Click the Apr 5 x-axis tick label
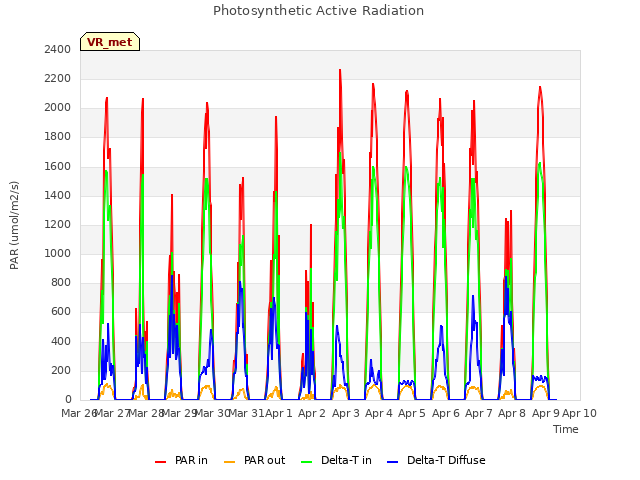Screen dimensions: 640x480 point(412,413)
